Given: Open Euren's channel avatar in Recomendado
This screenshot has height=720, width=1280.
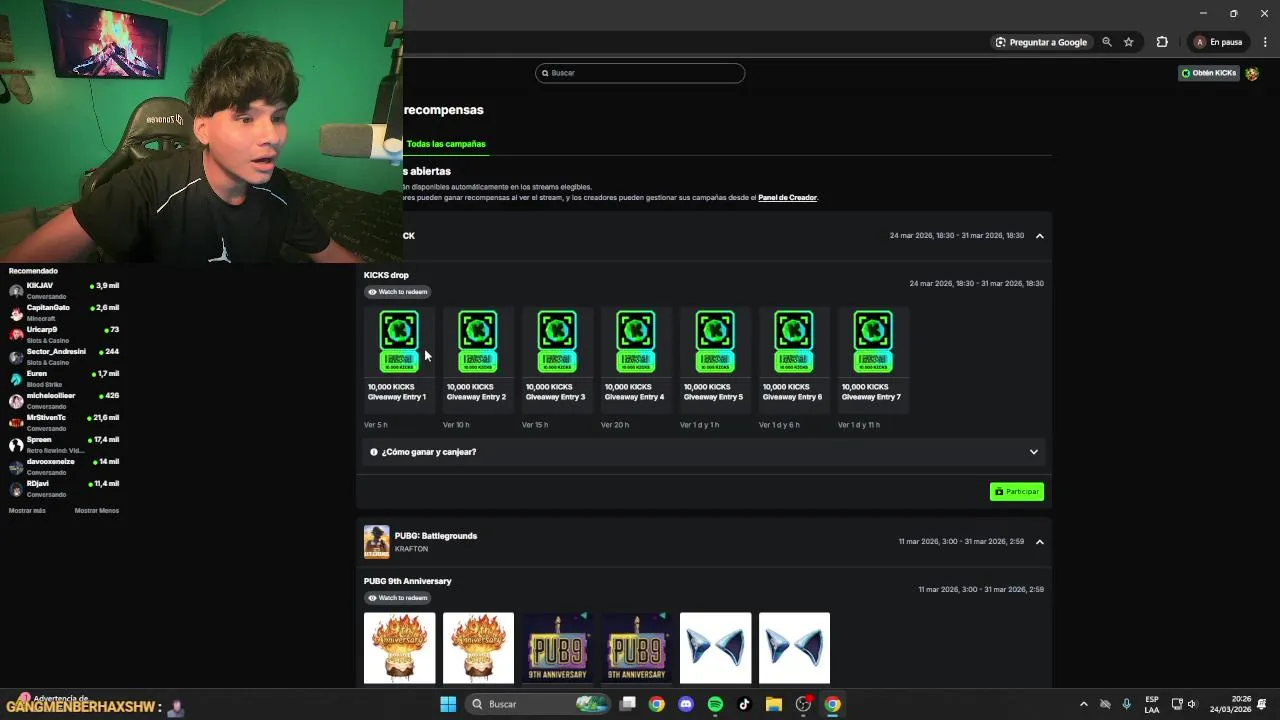Looking at the screenshot, I should (x=16, y=379).
